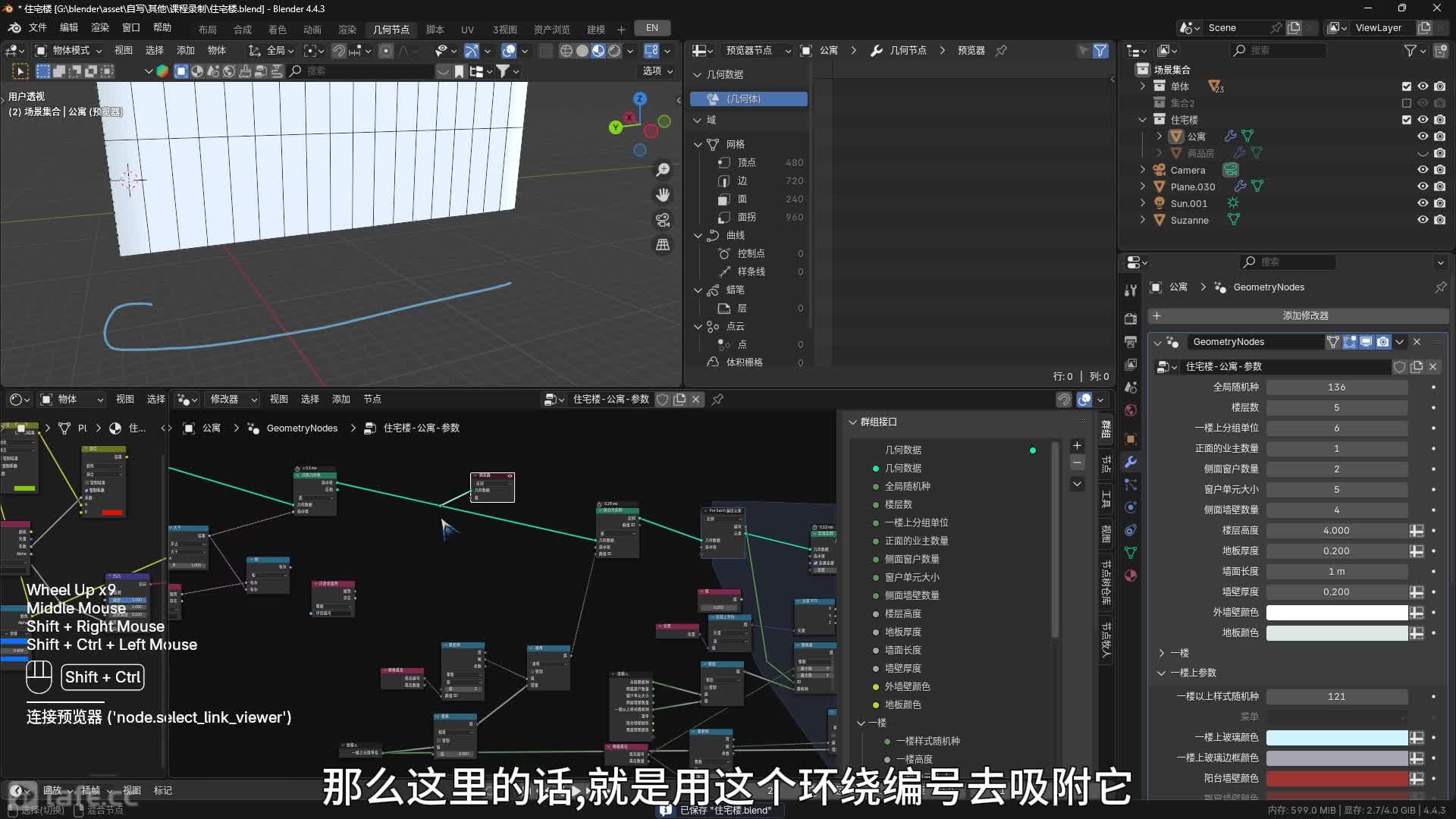
Task: Select 全局随机种 socket in interface list
Action: (907, 487)
